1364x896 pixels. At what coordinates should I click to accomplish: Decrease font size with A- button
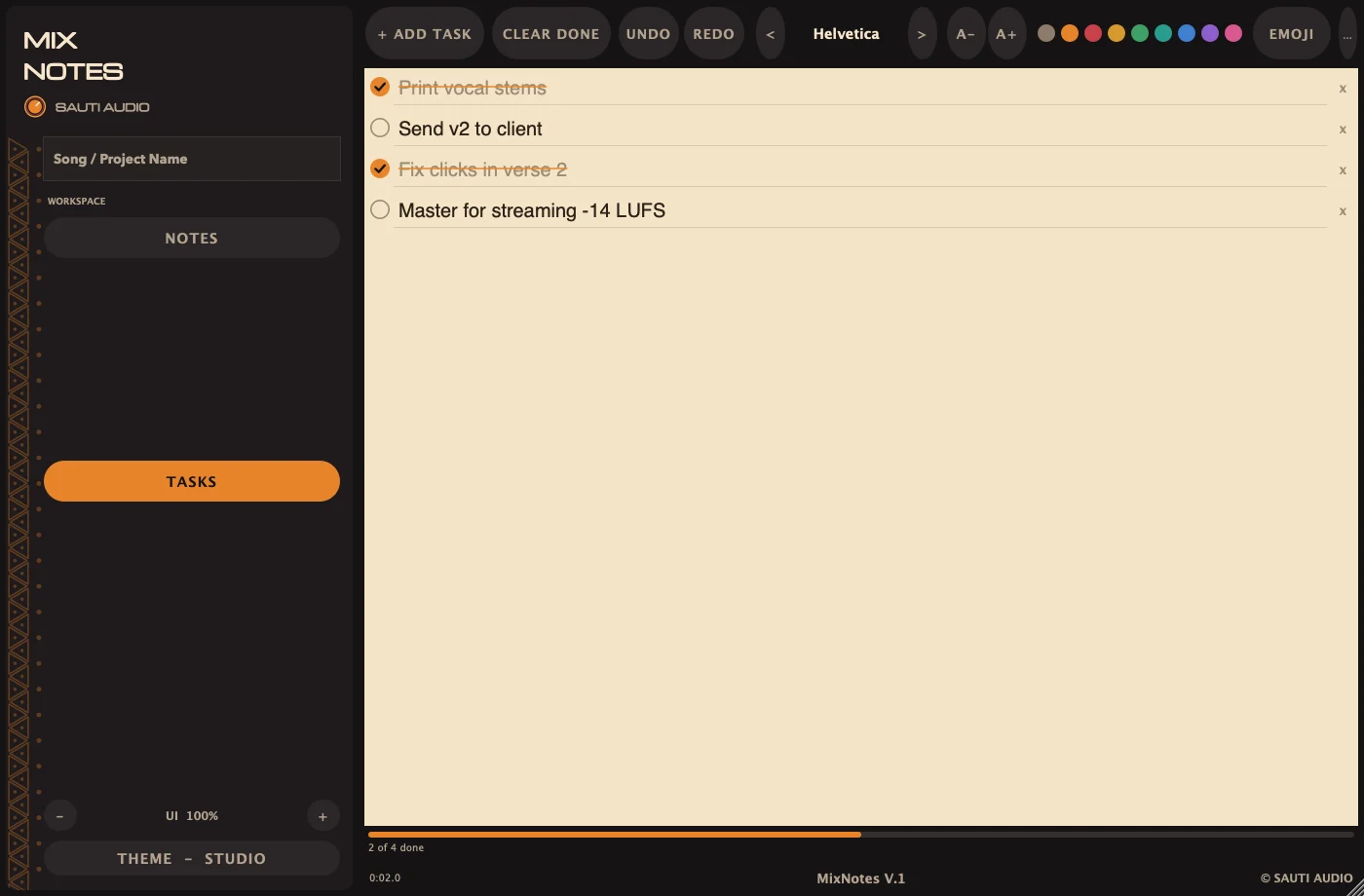pyautogui.click(x=966, y=34)
